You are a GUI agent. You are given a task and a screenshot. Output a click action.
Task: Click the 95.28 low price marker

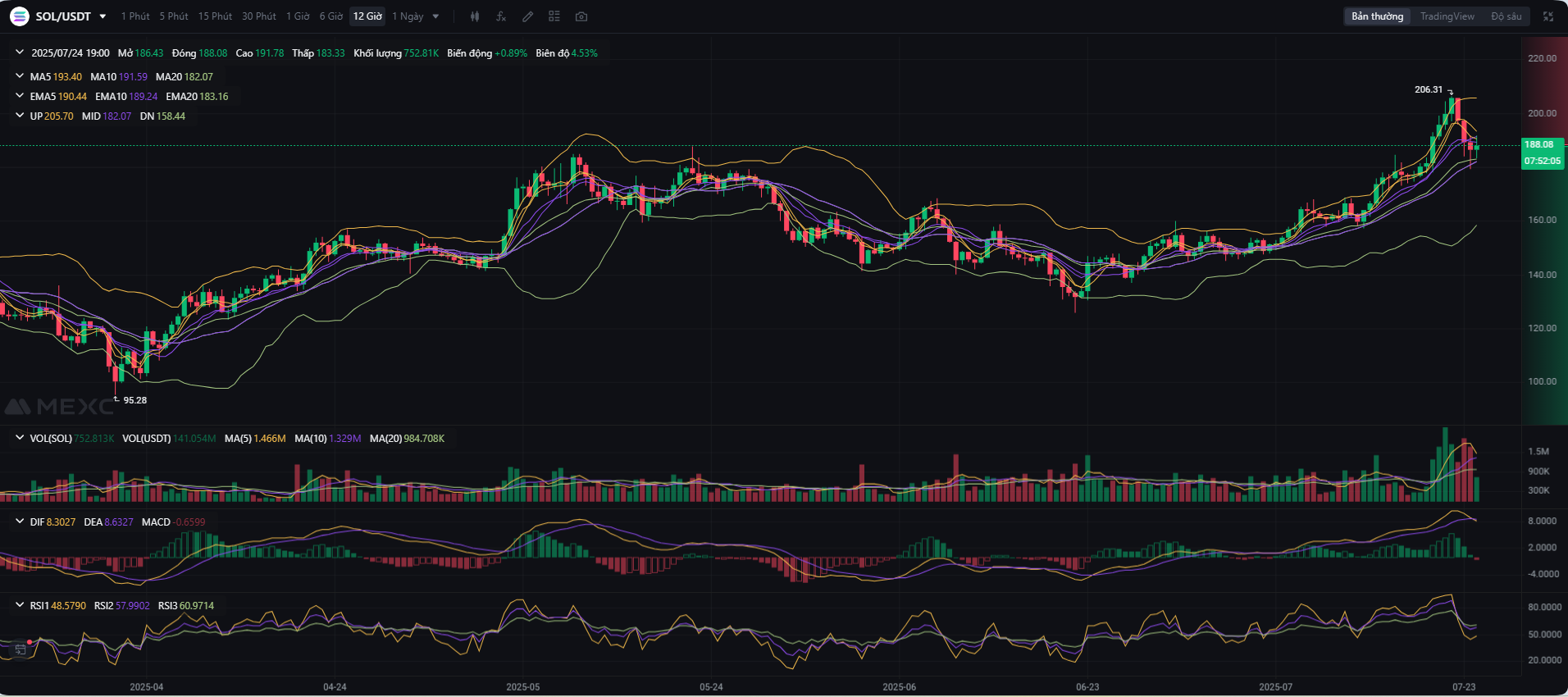pyautogui.click(x=135, y=400)
